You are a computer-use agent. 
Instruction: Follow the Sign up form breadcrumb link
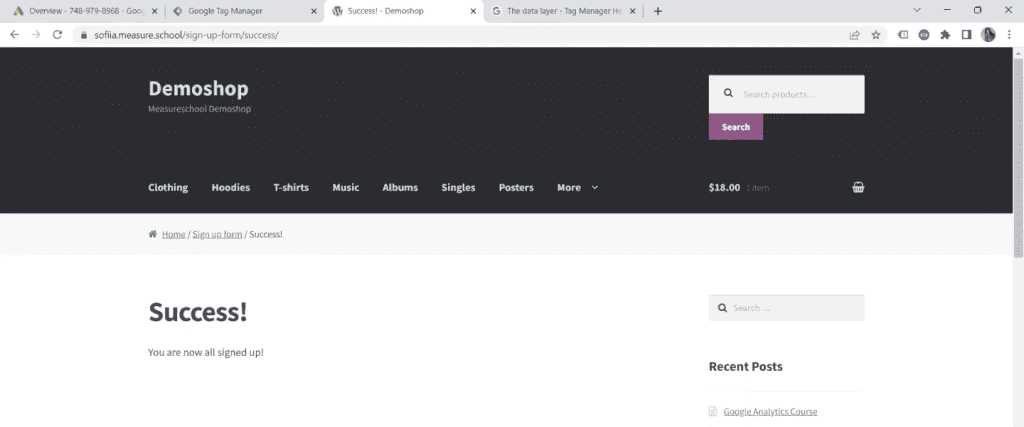(217, 234)
